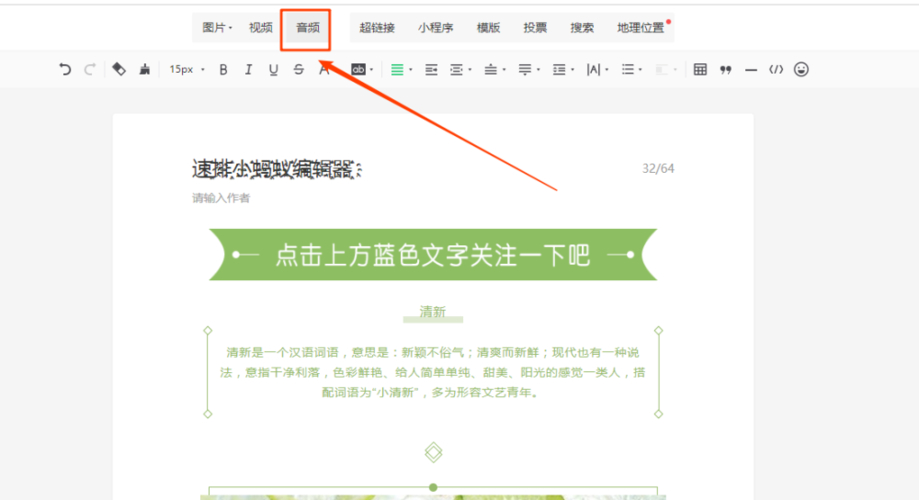Open the emoji smiley picker
Screen dimensions: 919x500
(x=801, y=69)
